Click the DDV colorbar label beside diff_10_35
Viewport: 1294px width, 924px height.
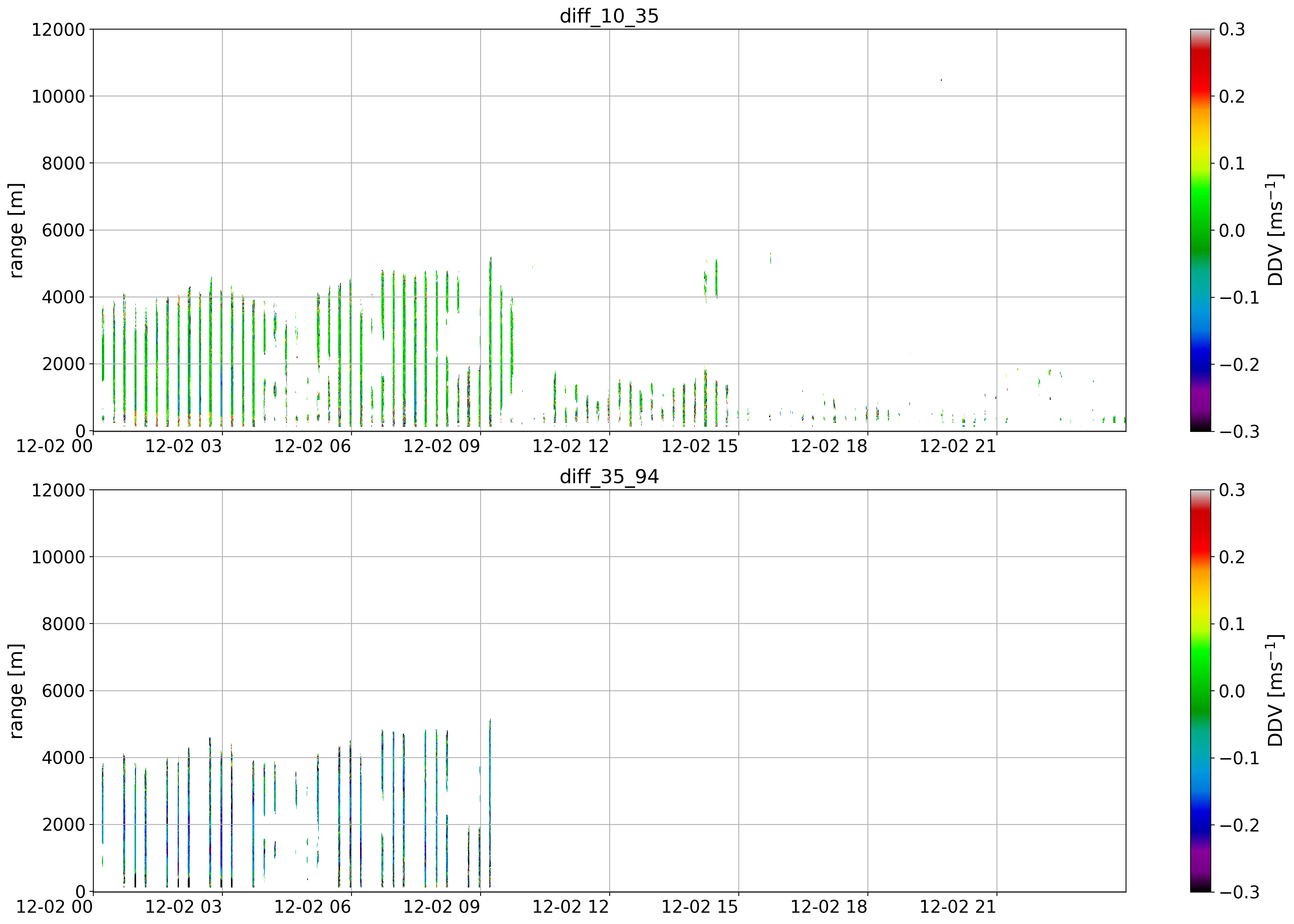(x=1276, y=230)
